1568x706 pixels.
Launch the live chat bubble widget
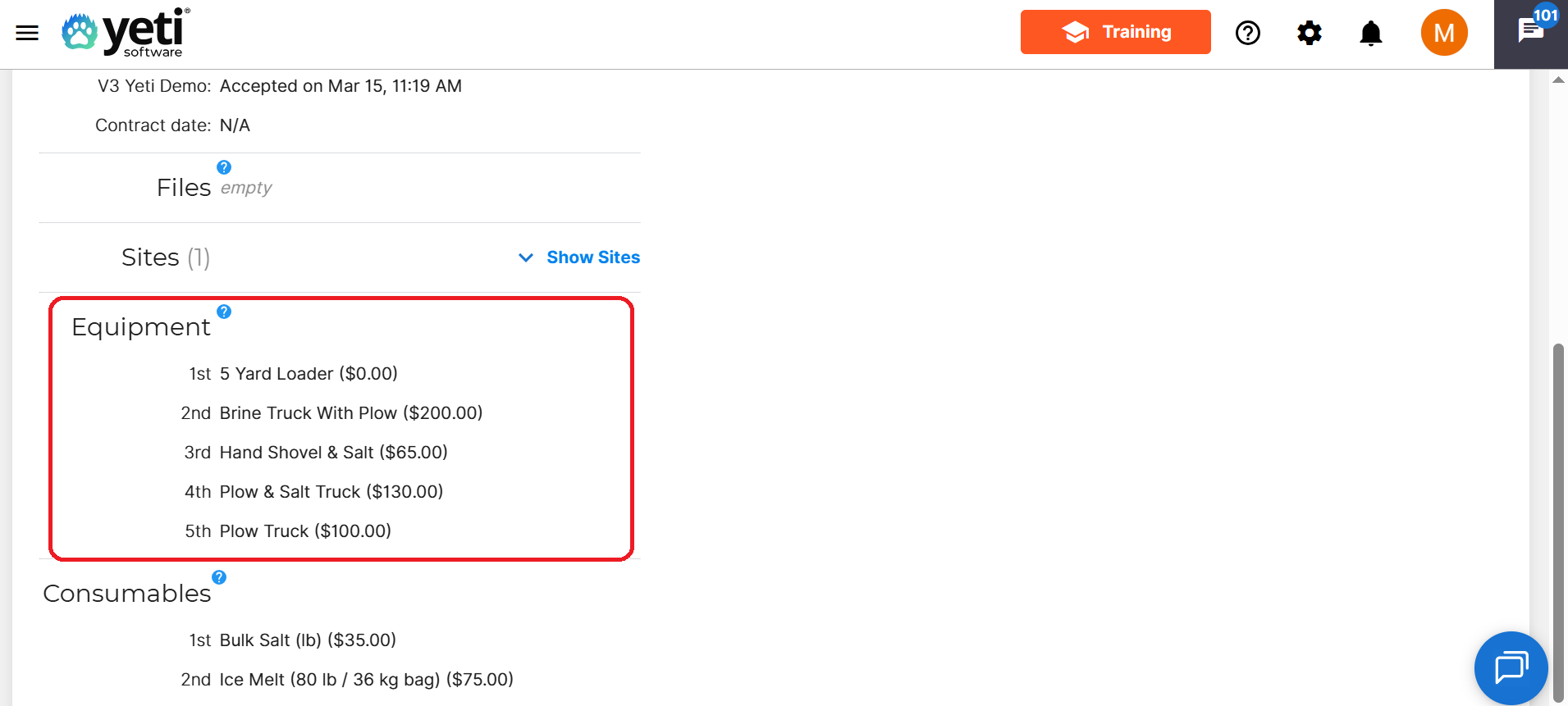coord(1511,667)
